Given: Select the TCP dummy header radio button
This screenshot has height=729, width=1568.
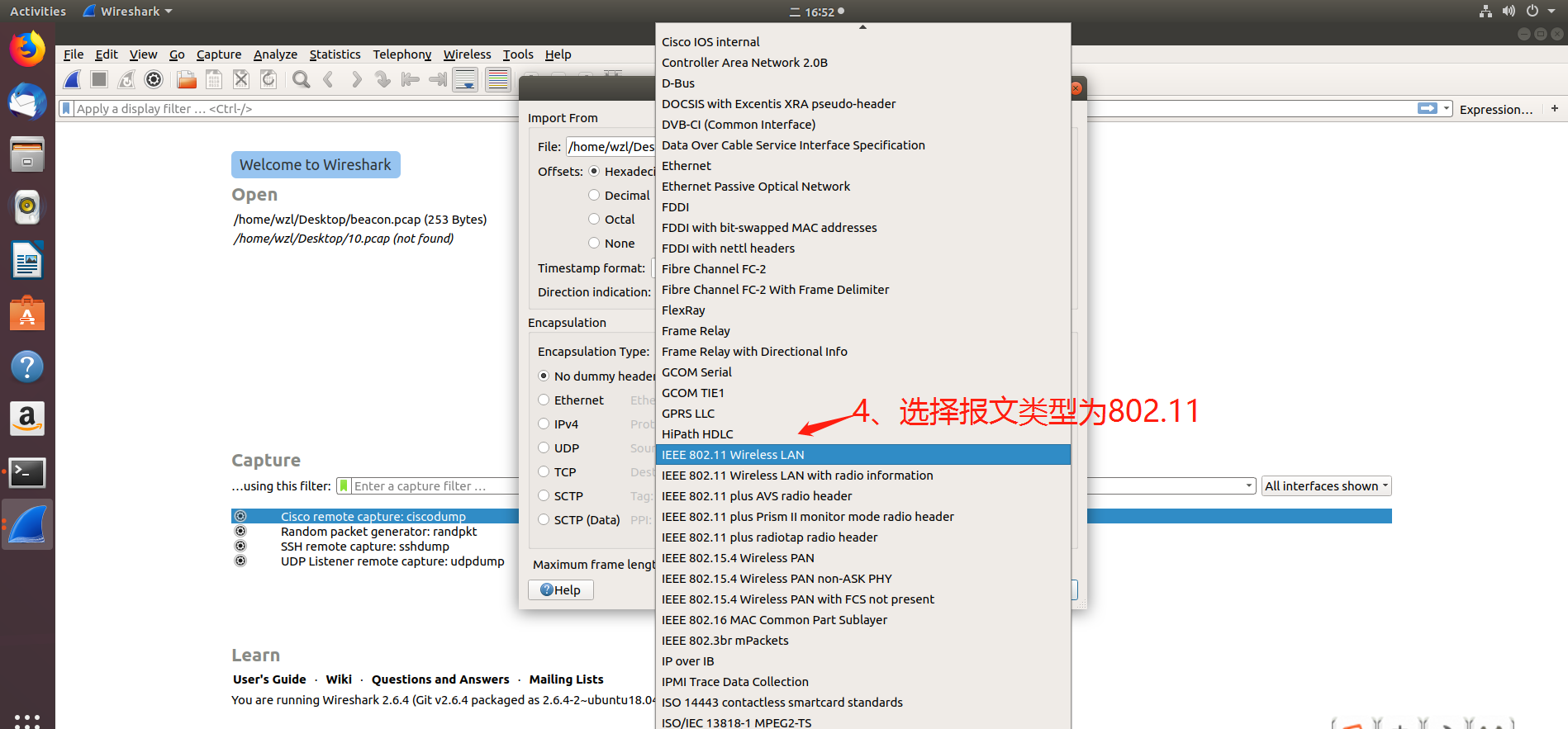Looking at the screenshot, I should click(544, 471).
